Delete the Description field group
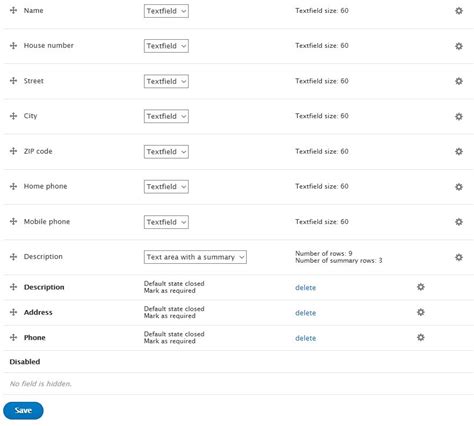 [305, 287]
